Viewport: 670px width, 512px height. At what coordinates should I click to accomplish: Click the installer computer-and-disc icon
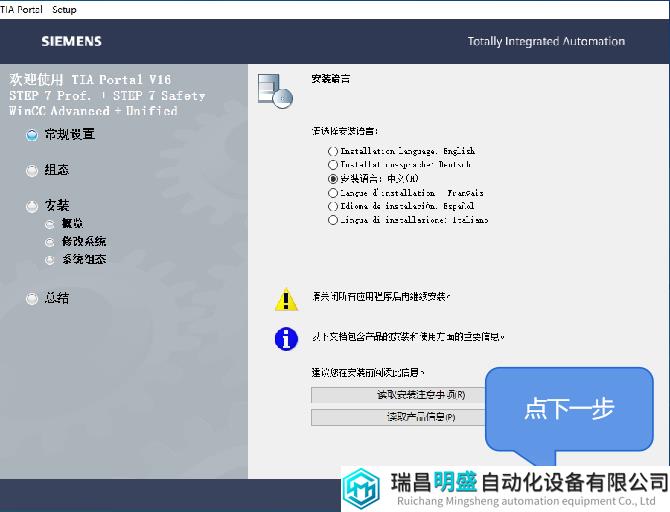tap(275, 91)
